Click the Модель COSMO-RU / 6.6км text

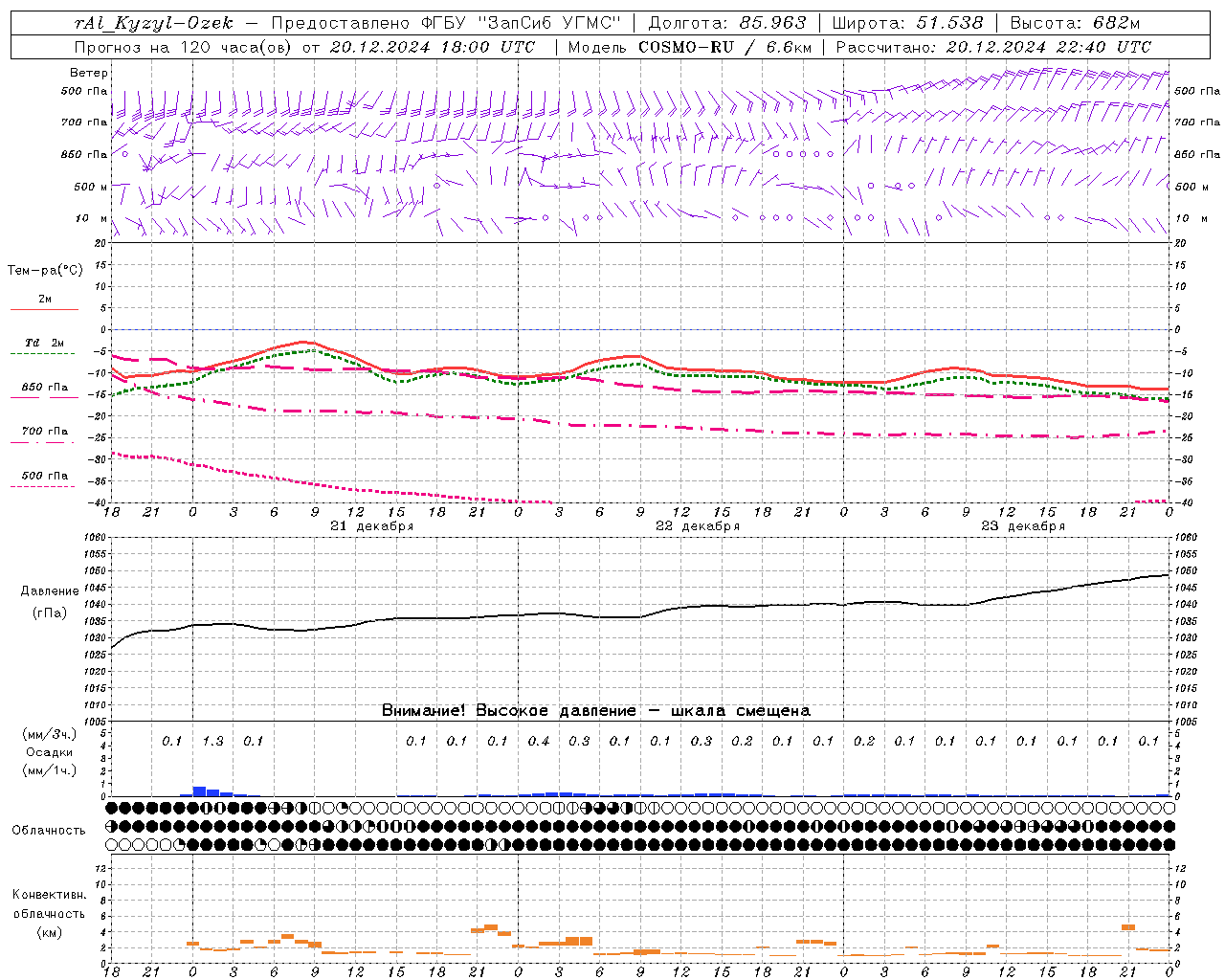pyautogui.click(x=689, y=47)
